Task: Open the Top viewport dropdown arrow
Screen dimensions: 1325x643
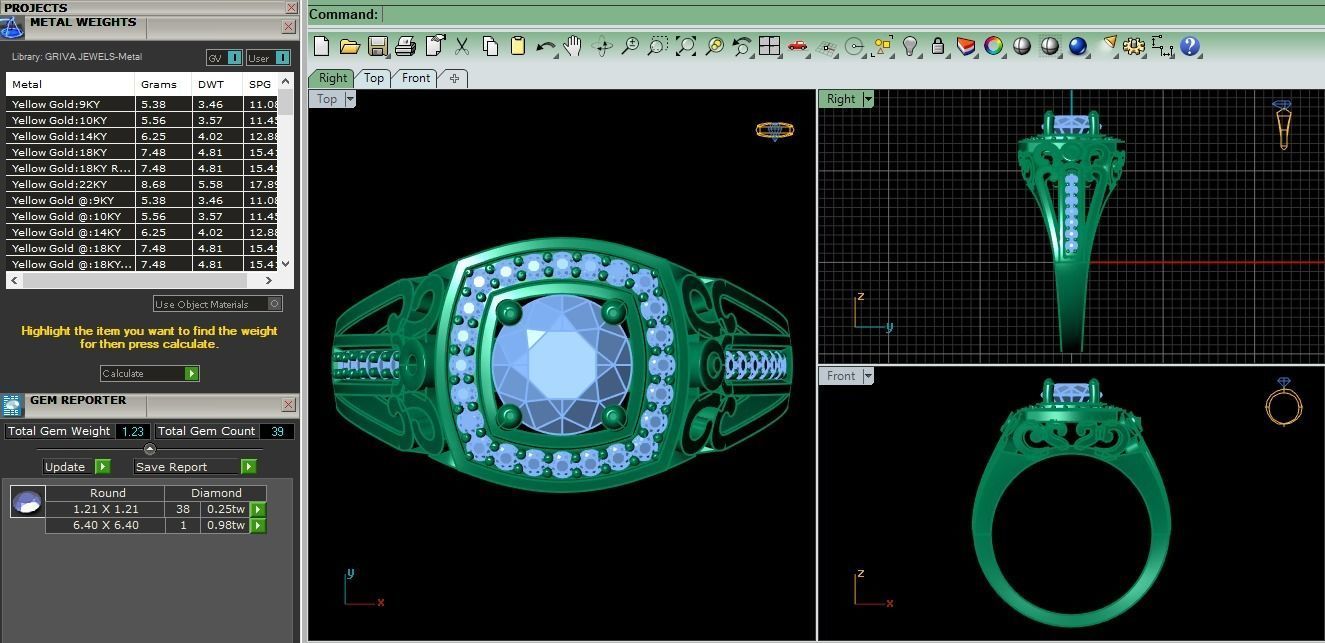Action: [350, 99]
